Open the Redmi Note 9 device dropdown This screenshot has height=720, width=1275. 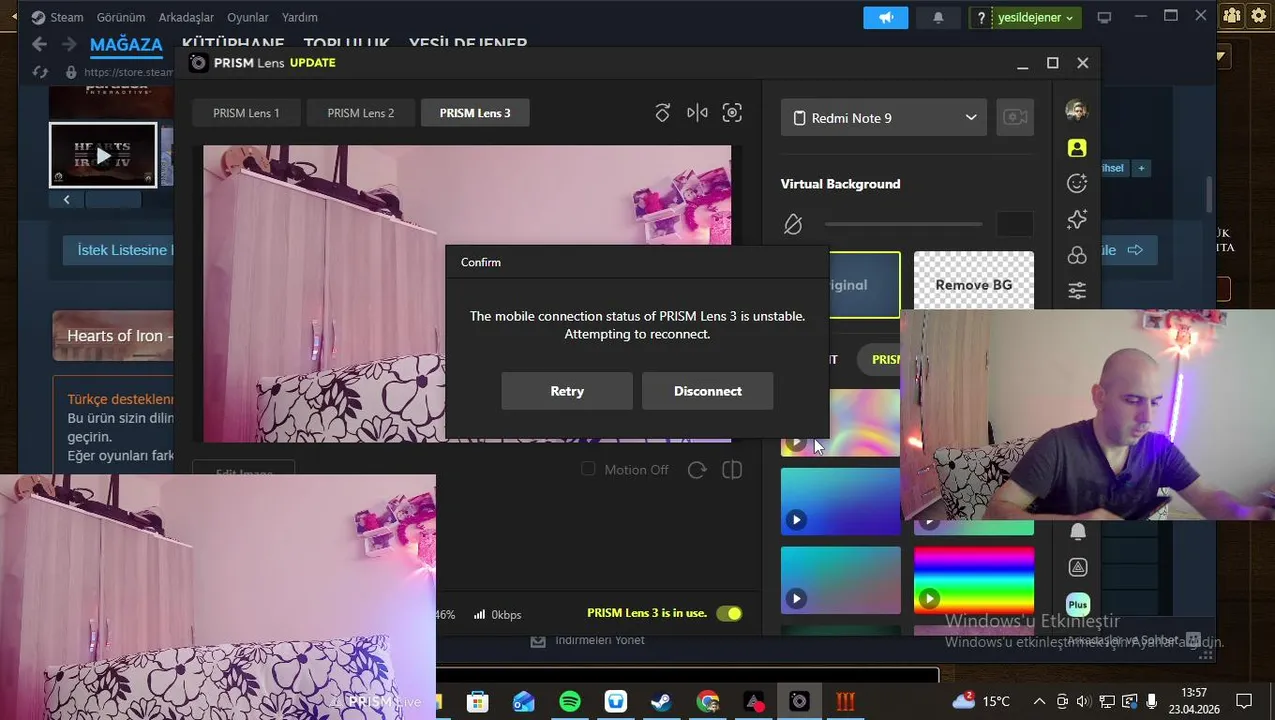(884, 118)
